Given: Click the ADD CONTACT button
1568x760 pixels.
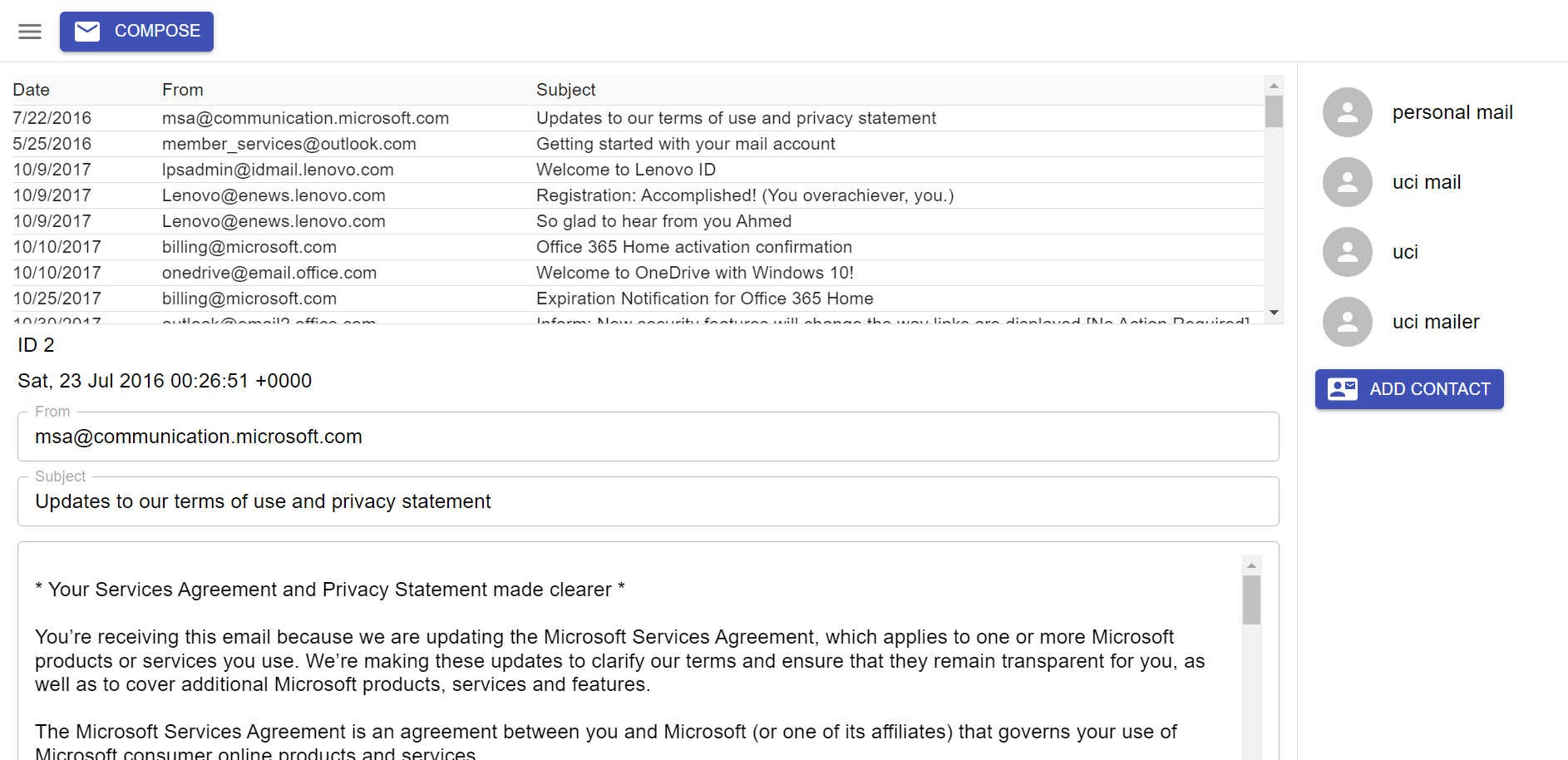Looking at the screenshot, I should pos(1409,389).
